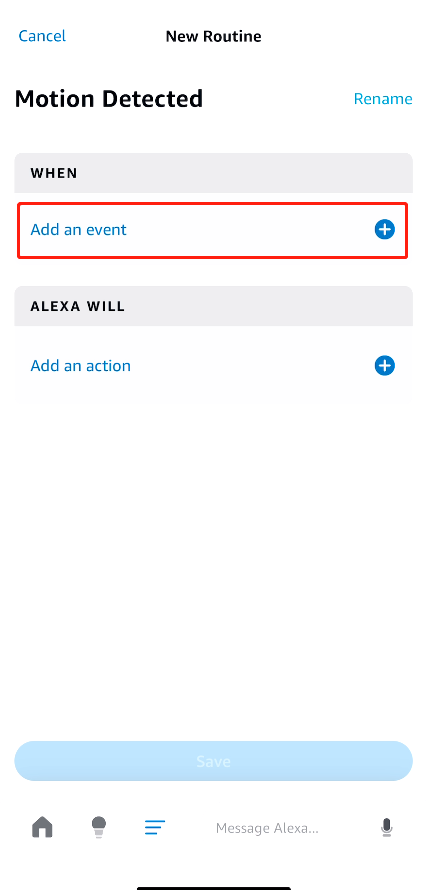Open the Home tab house icon

point(42,827)
